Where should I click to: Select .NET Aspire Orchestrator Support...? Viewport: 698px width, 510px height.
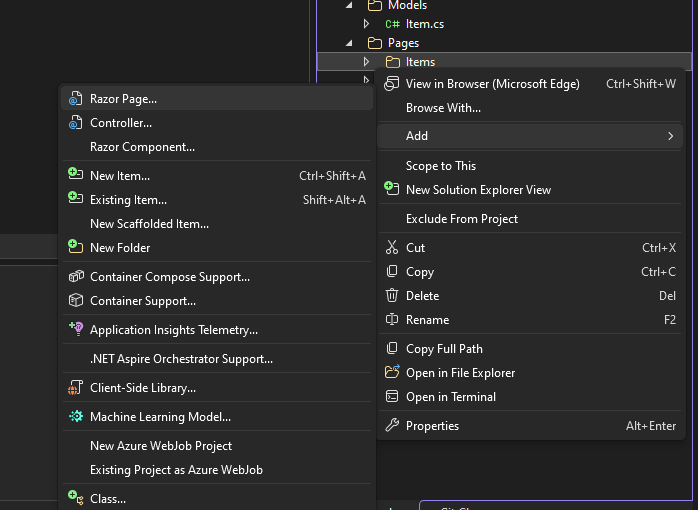coord(217,359)
